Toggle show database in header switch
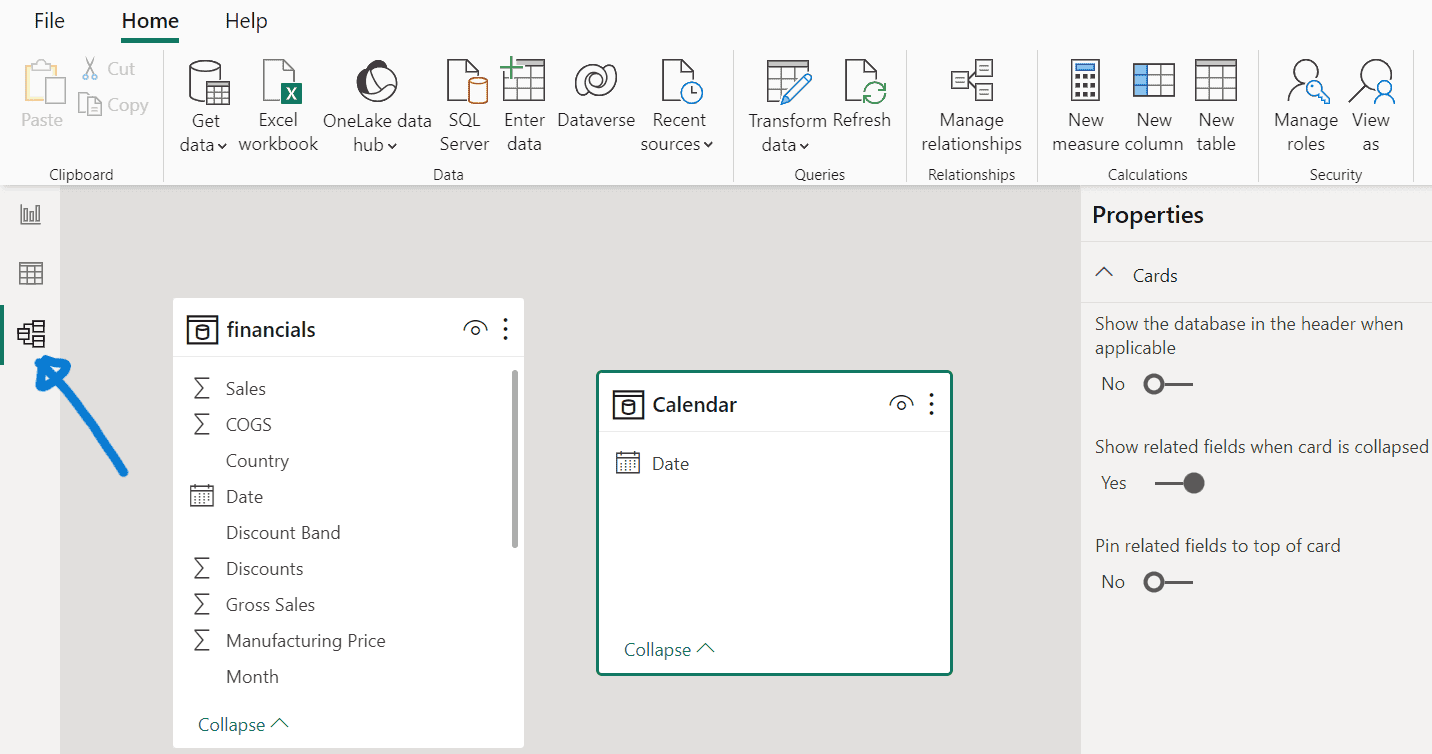 pos(1167,384)
